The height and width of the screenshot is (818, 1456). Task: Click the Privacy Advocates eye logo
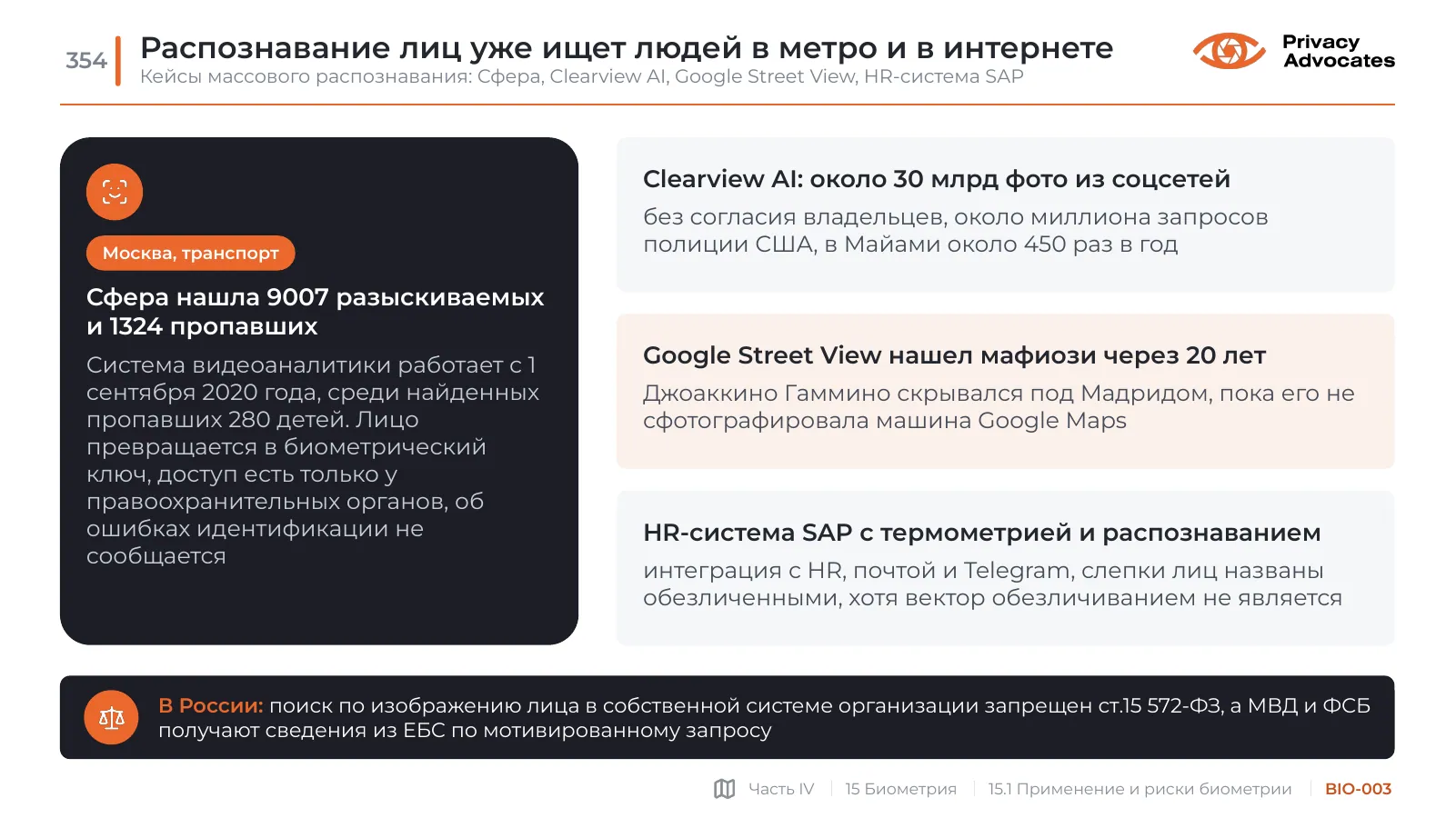(x=1229, y=51)
